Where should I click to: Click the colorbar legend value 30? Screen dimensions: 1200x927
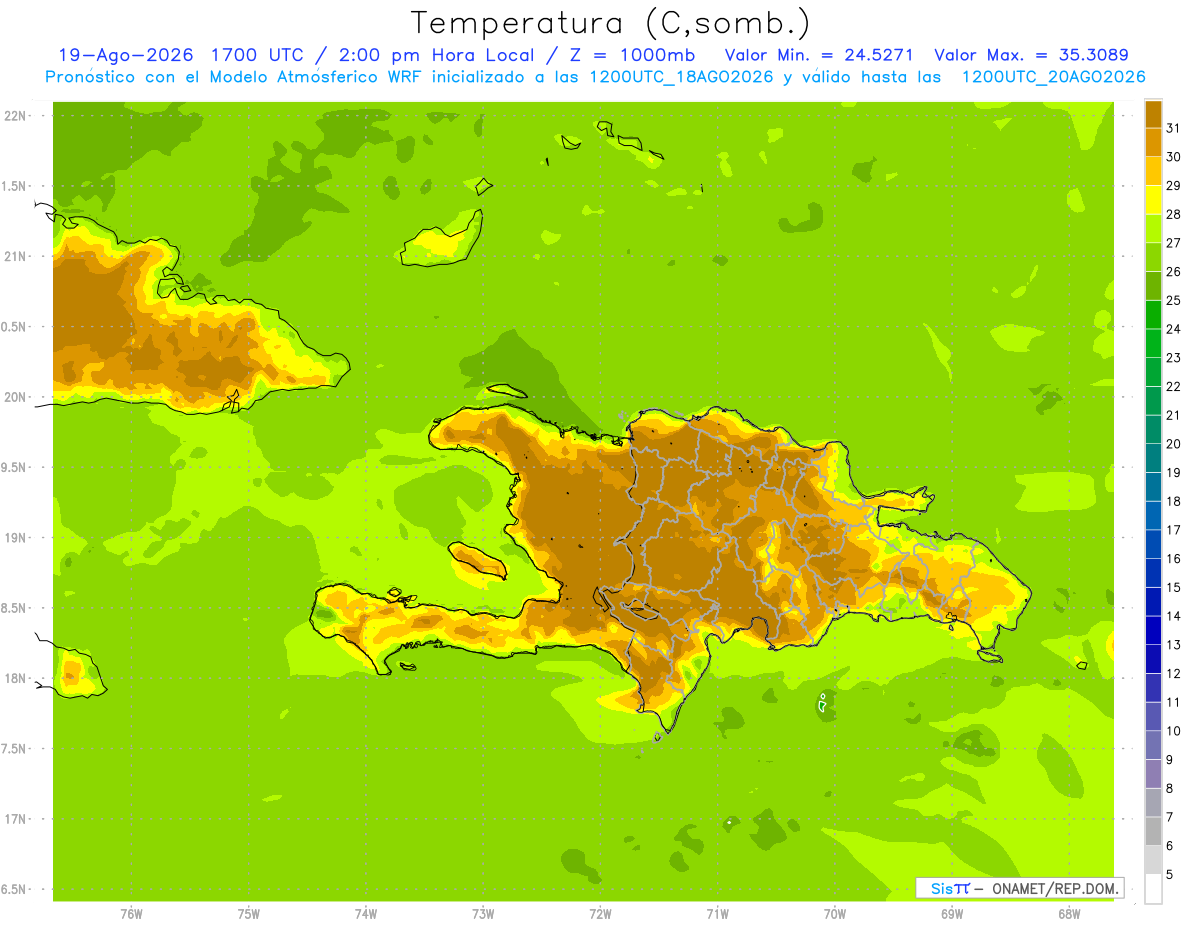click(1174, 157)
